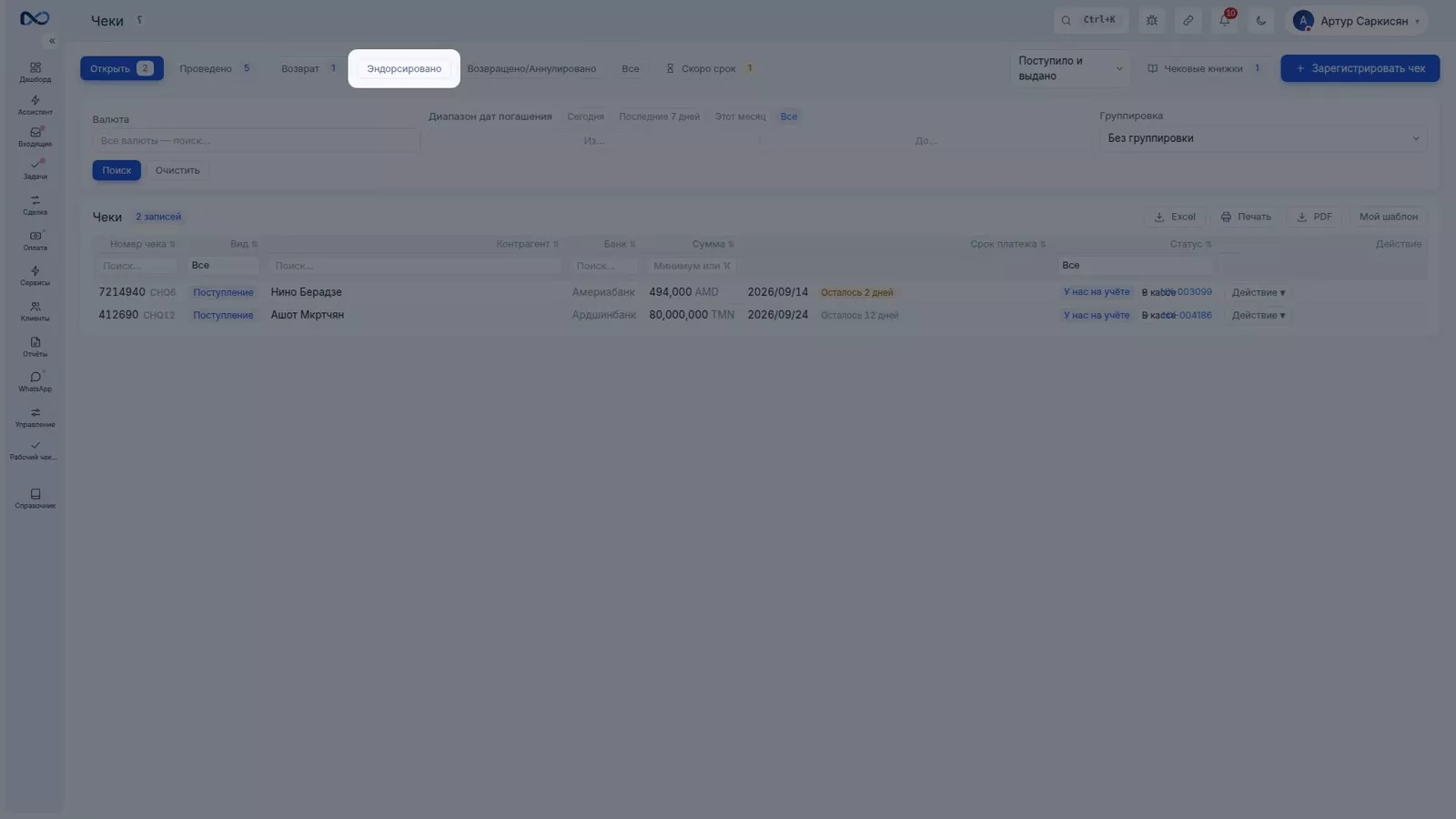Viewport: 1456px width, 819px height.
Task: Select the Этот месяц date range
Action: (740, 116)
